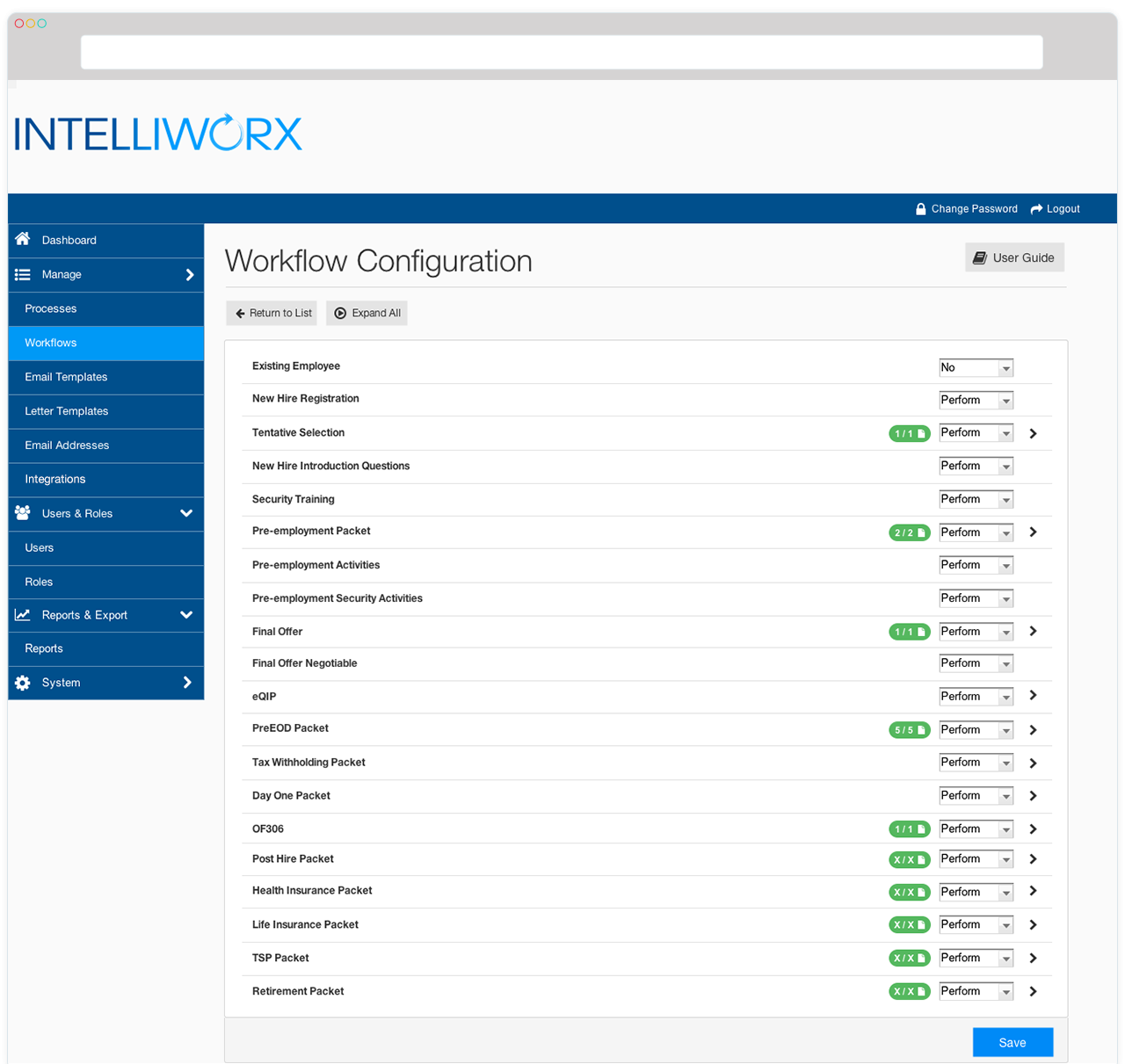Open the New Hire Registration Perform dropdown
Viewport: 1125px width, 1064px height.
coord(976,400)
